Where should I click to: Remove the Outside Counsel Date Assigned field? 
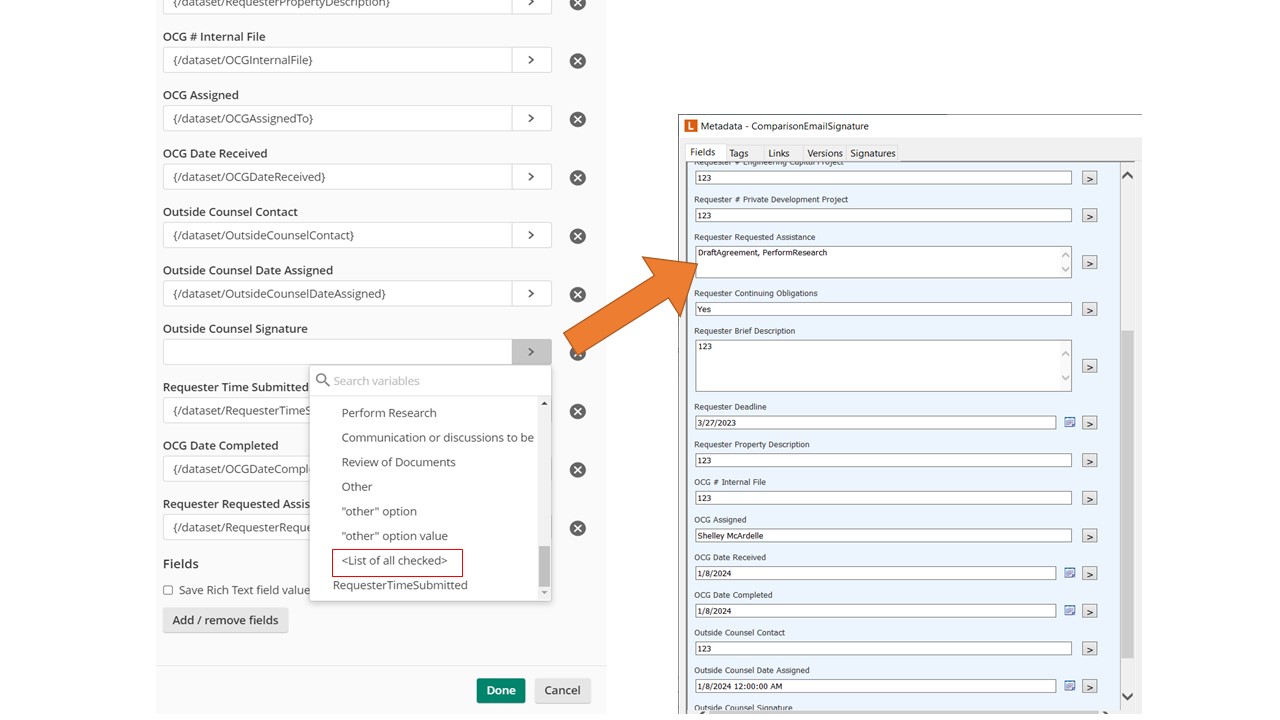(577, 295)
